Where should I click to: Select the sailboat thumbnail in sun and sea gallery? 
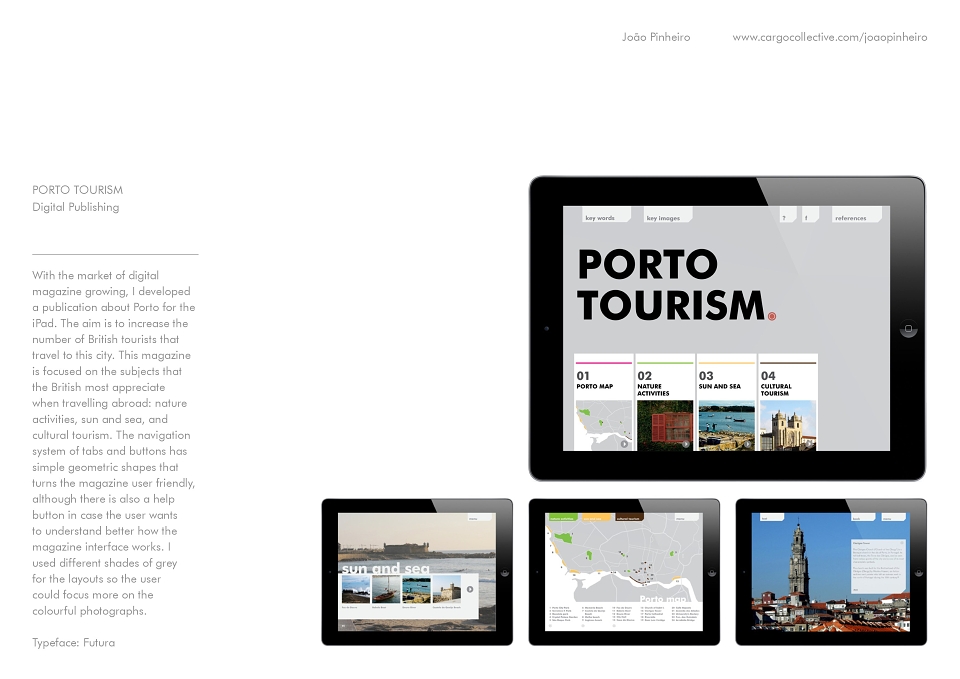point(385,590)
